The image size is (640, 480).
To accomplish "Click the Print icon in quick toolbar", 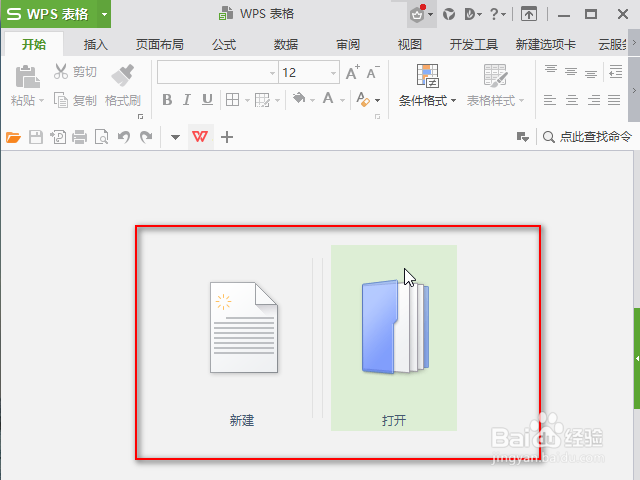I will 80,137.
